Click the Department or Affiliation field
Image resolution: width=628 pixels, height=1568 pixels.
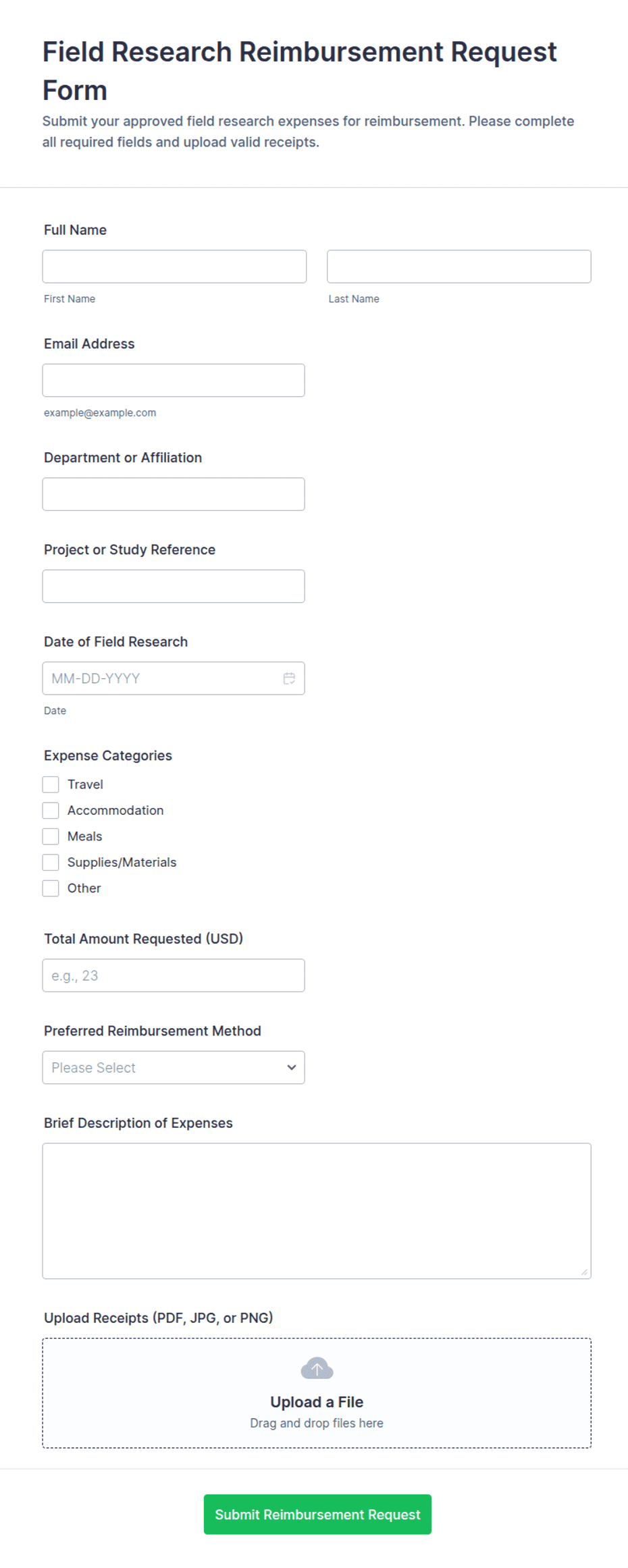174,494
